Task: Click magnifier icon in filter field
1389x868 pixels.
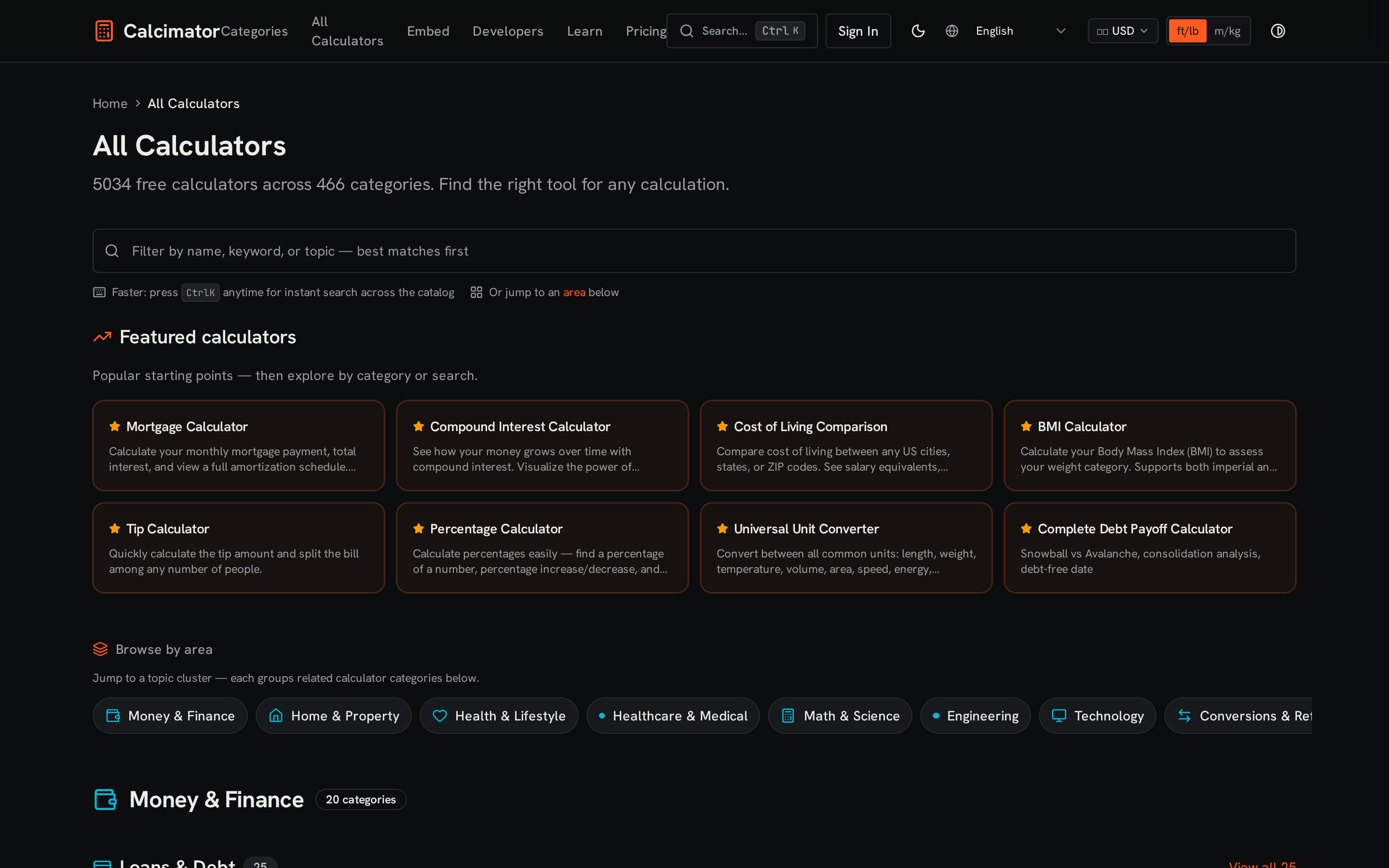Action: pos(112,251)
